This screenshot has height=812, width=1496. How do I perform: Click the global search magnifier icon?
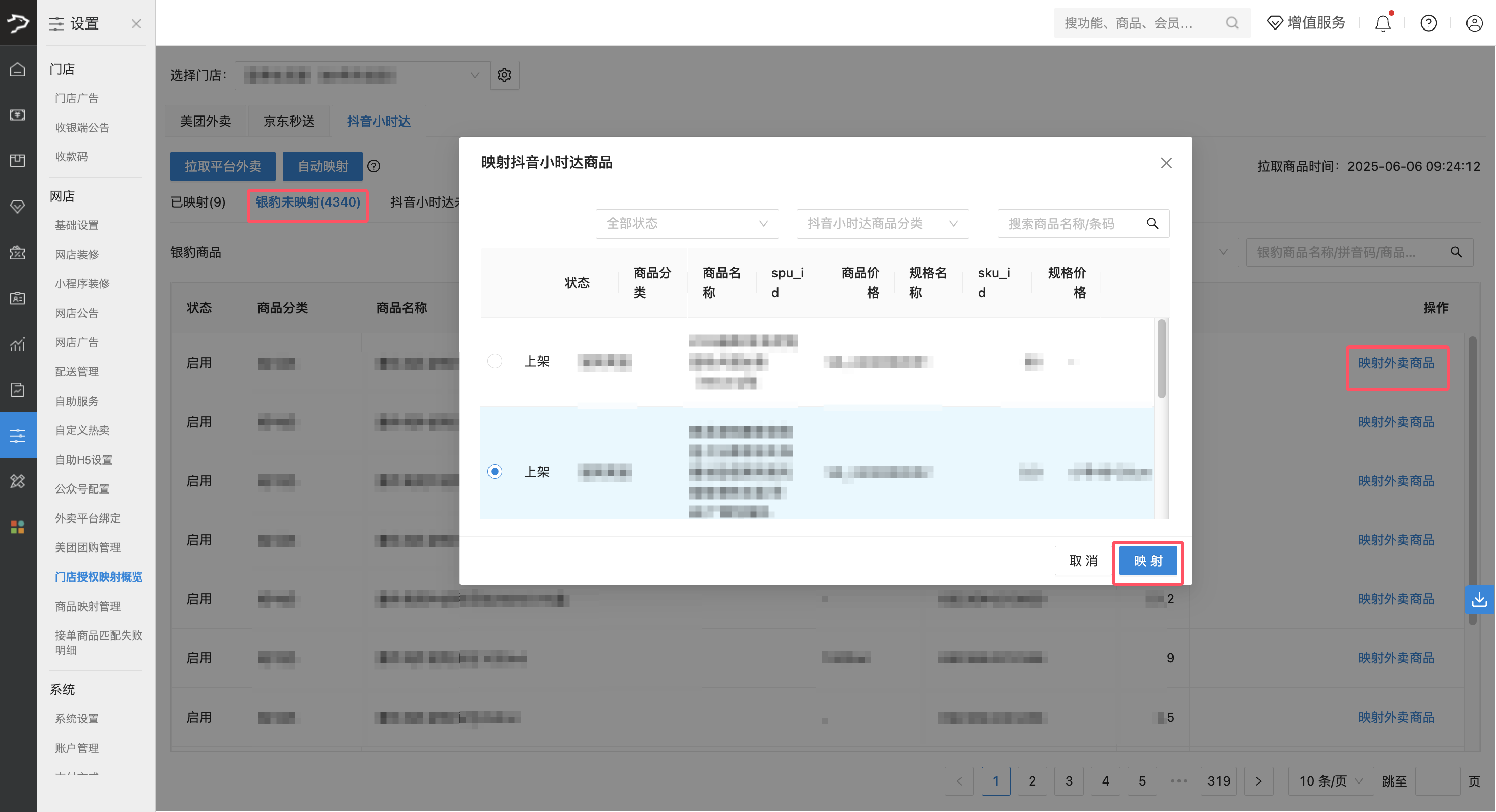coord(1232,23)
